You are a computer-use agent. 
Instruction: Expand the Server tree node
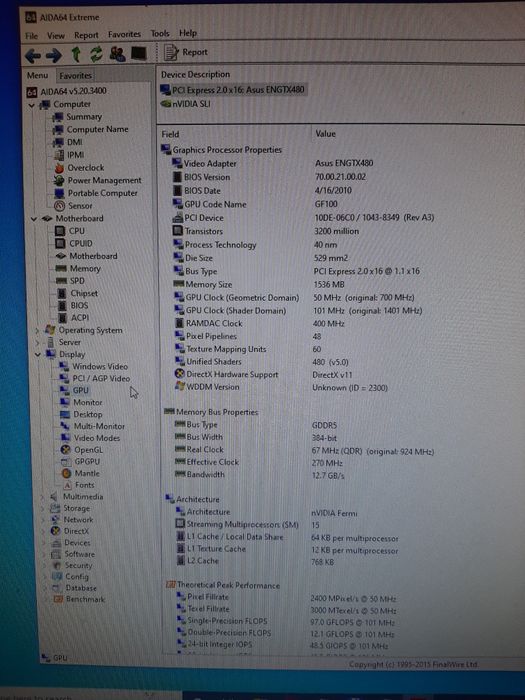coord(38,343)
